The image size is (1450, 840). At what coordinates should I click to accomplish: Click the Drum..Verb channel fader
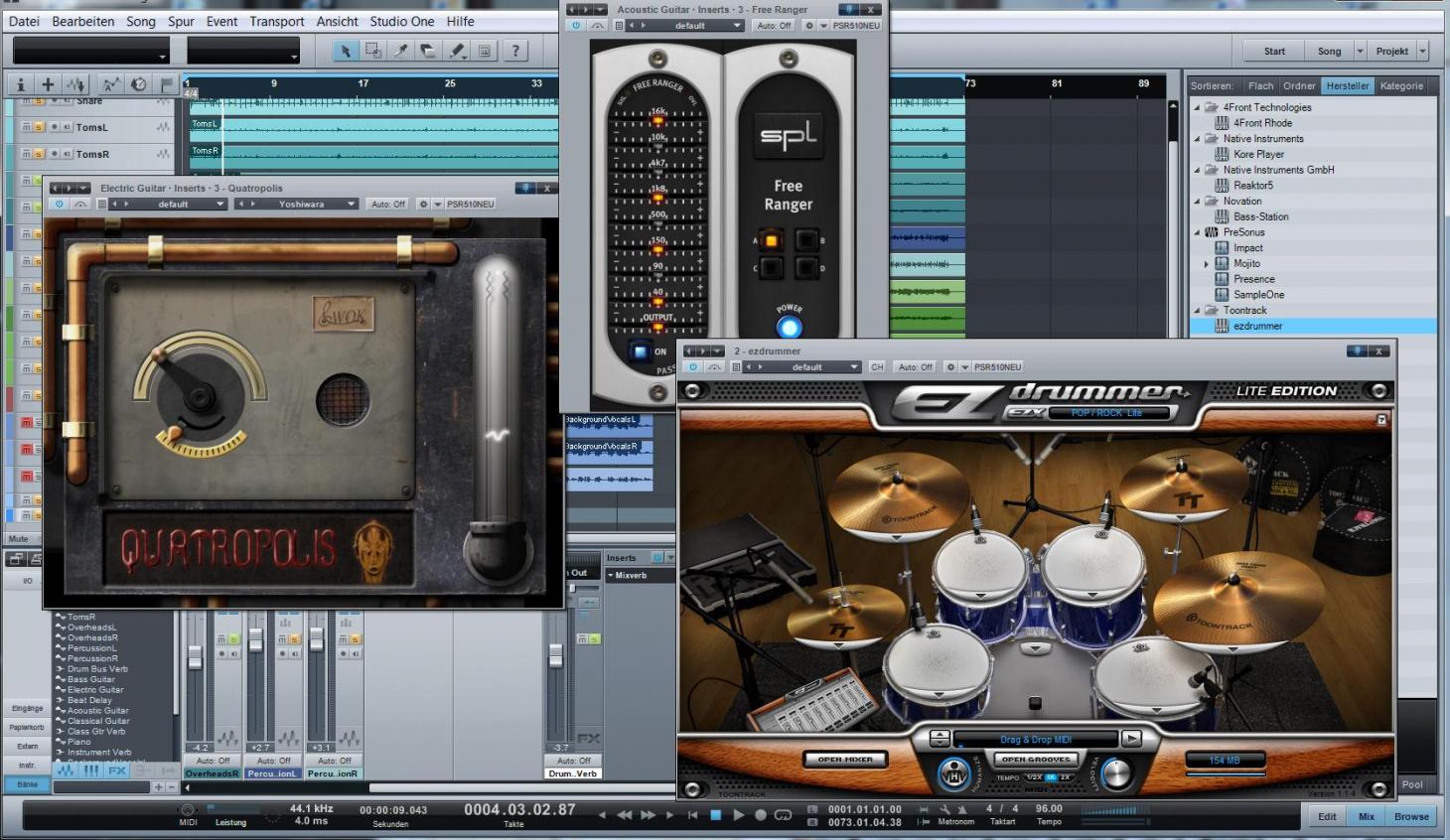[556, 654]
